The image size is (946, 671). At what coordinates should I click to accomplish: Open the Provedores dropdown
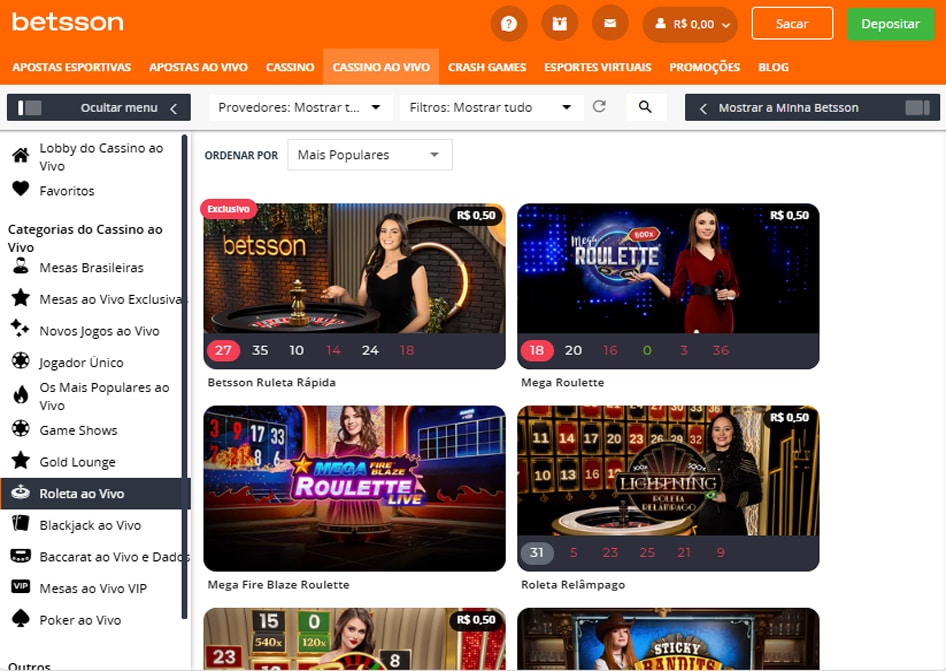coord(299,107)
